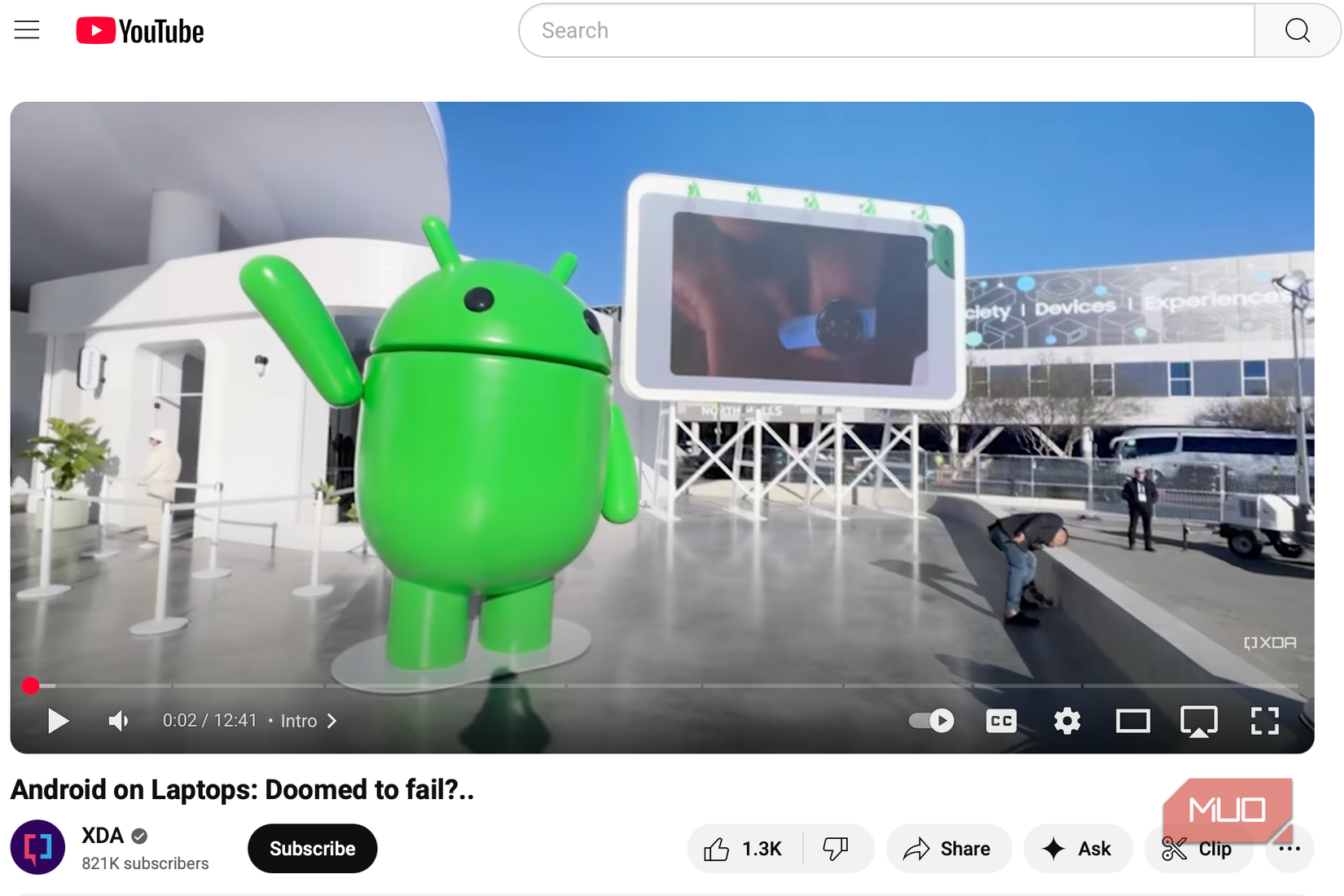The width and height of the screenshot is (1344, 896).
Task: Click the 0:02 / 12:41 time display
Action: coord(210,721)
